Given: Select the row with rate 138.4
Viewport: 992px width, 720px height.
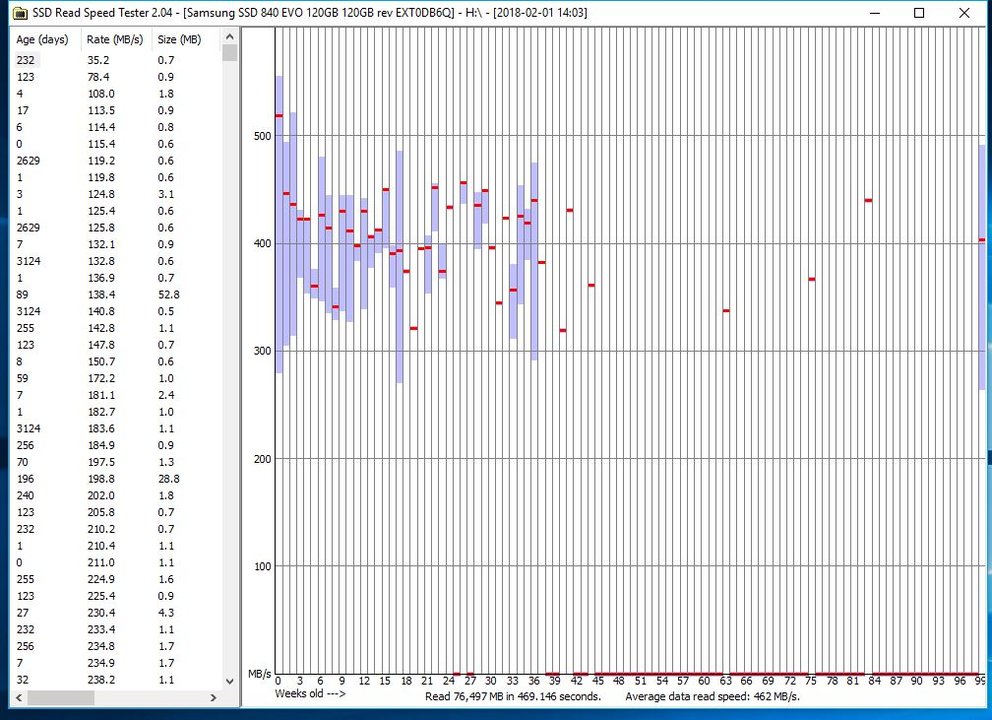Looking at the screenshot, I should click(117, 295).
